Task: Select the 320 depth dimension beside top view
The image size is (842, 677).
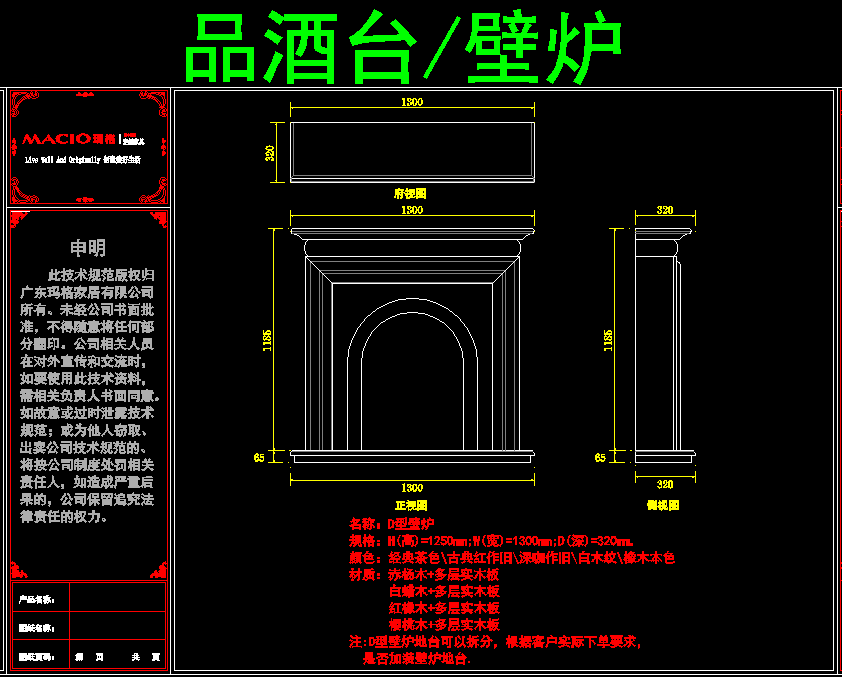Action: (x=270, y=153)
